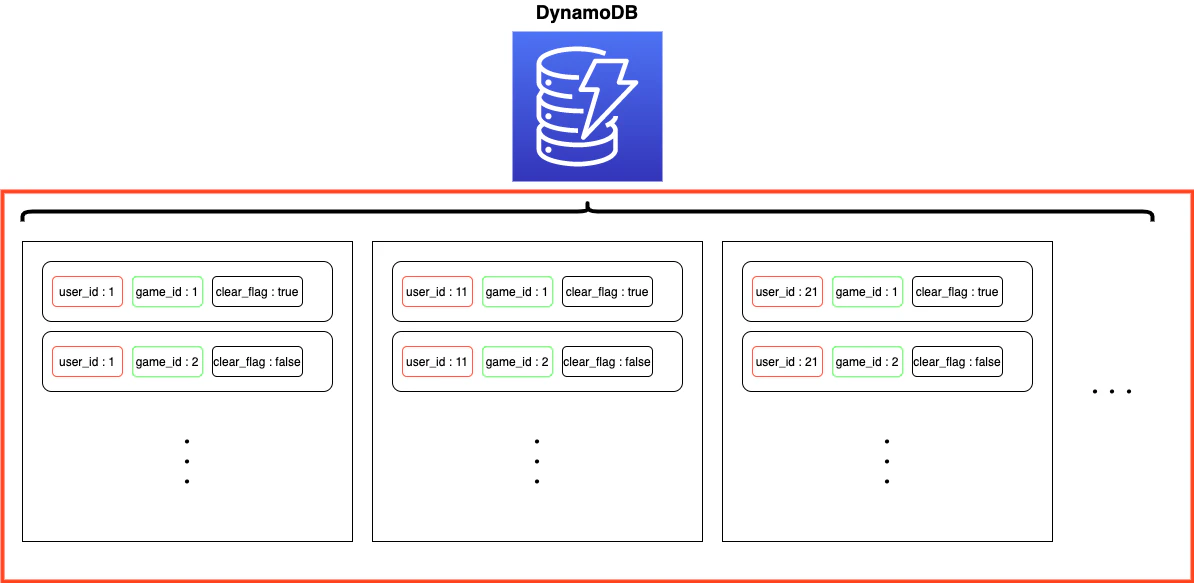Select user_id : 21 beside game_id : 2

pos(787,362)
